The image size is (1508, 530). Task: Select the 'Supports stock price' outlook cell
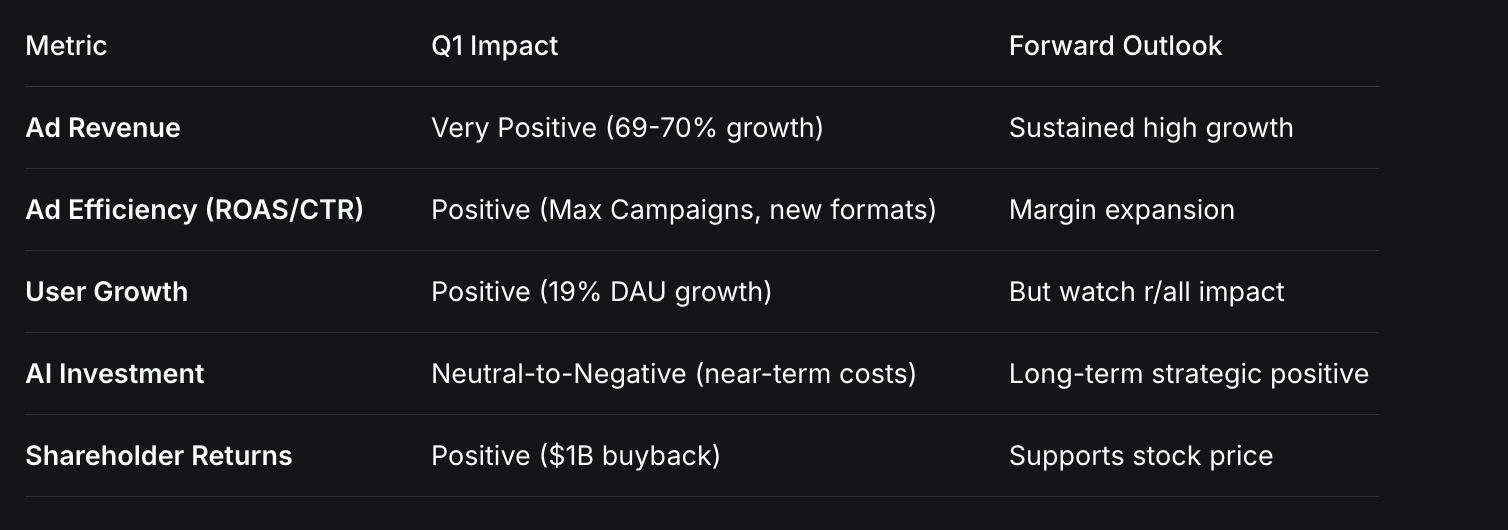[1140, 456]
